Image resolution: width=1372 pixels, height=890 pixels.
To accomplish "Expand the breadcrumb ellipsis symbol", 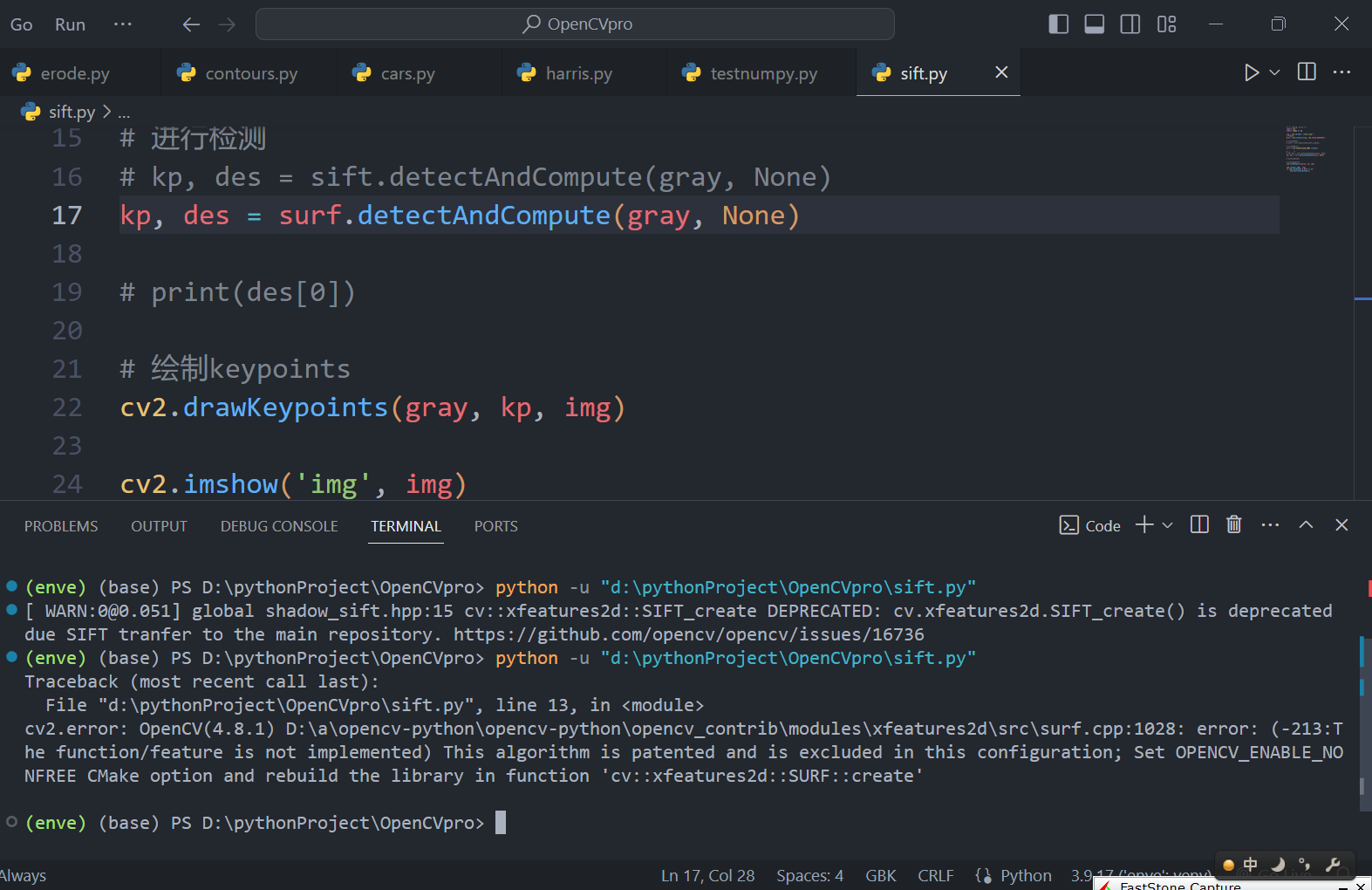I will (x=124, y=112).
